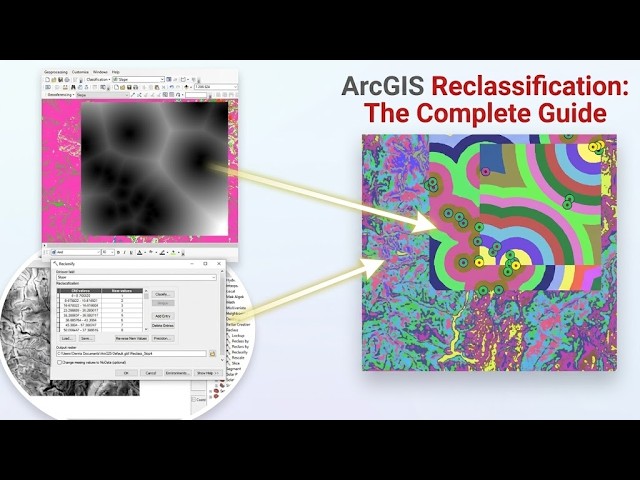Click OK in the Reclassify dialog
The width and height of the screenshot is (640, 480).
click(x=126, y=373)
